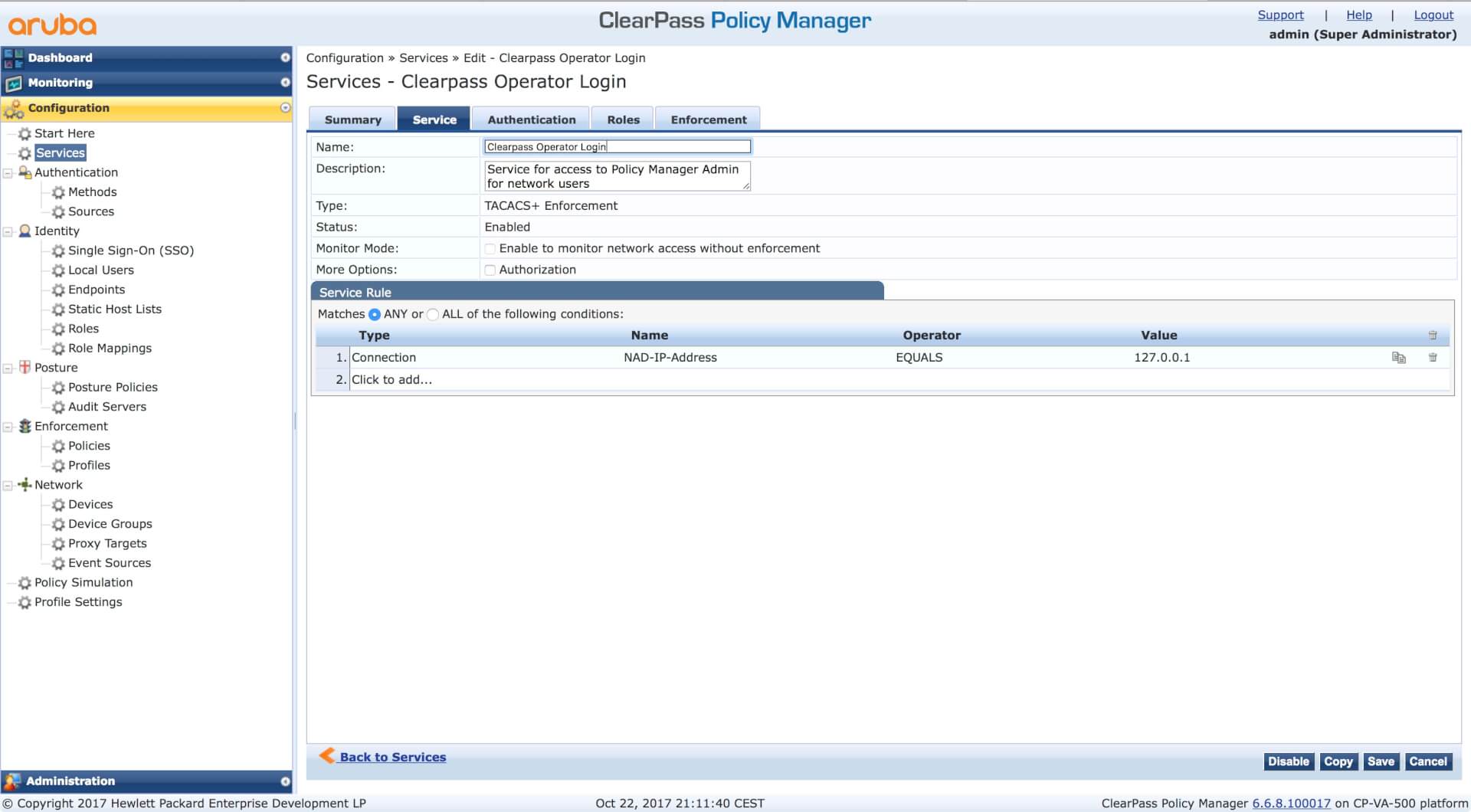Open the Logout link
The height and width of the screenshot is (812, 1471).
coord(1433,15)
